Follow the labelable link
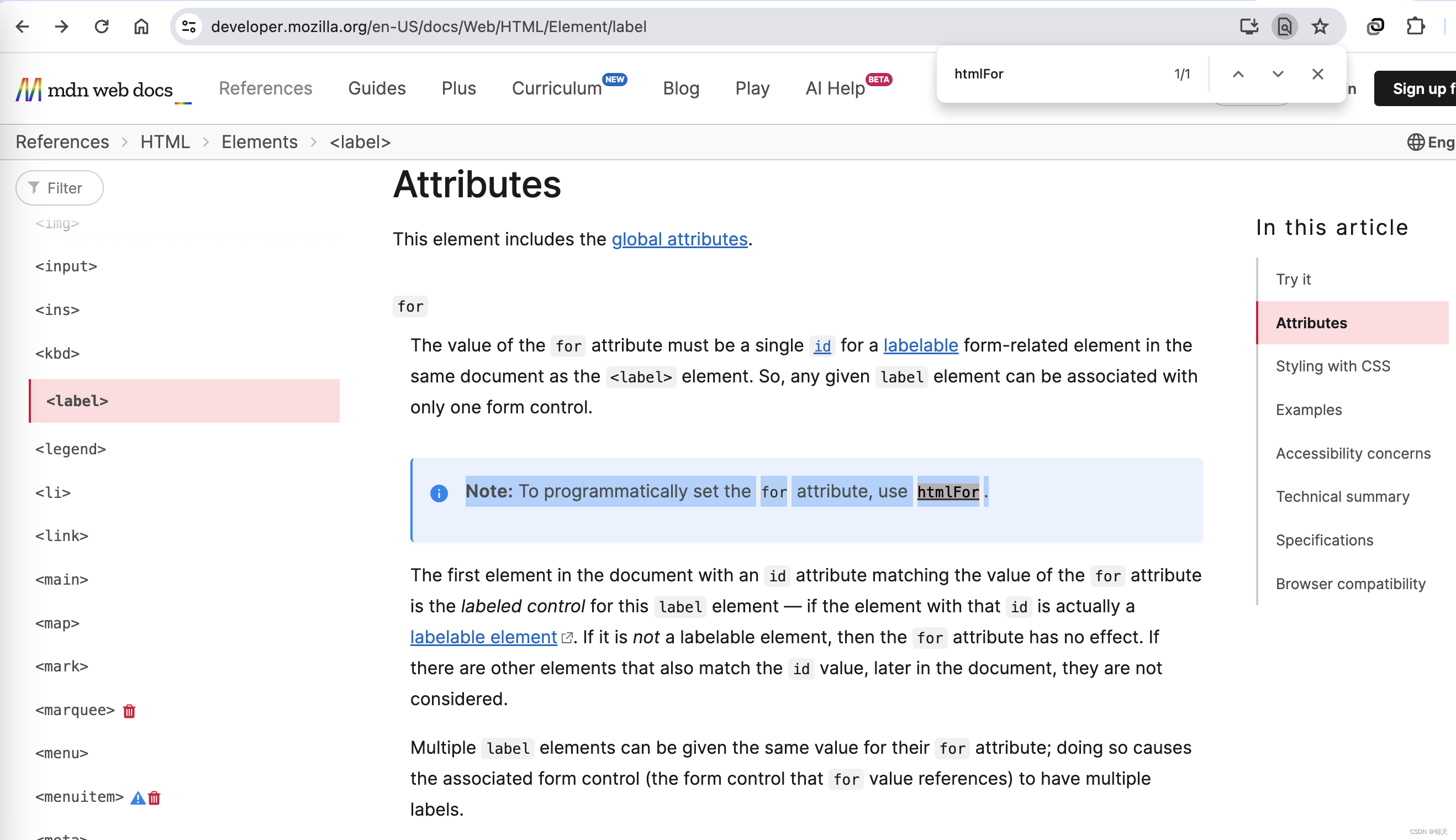This screenshot has height=840, width=1456. point(920,345)
